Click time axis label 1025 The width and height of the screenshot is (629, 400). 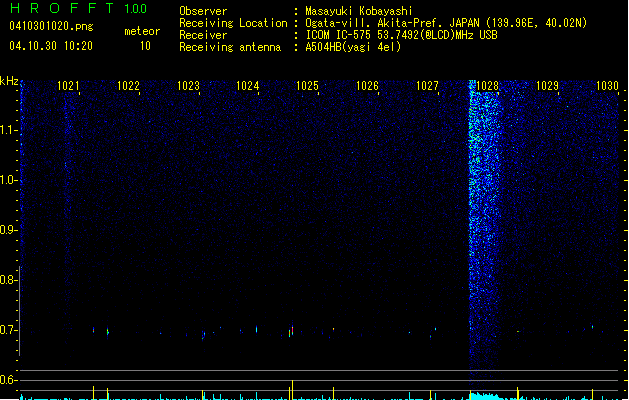point(307,86)
